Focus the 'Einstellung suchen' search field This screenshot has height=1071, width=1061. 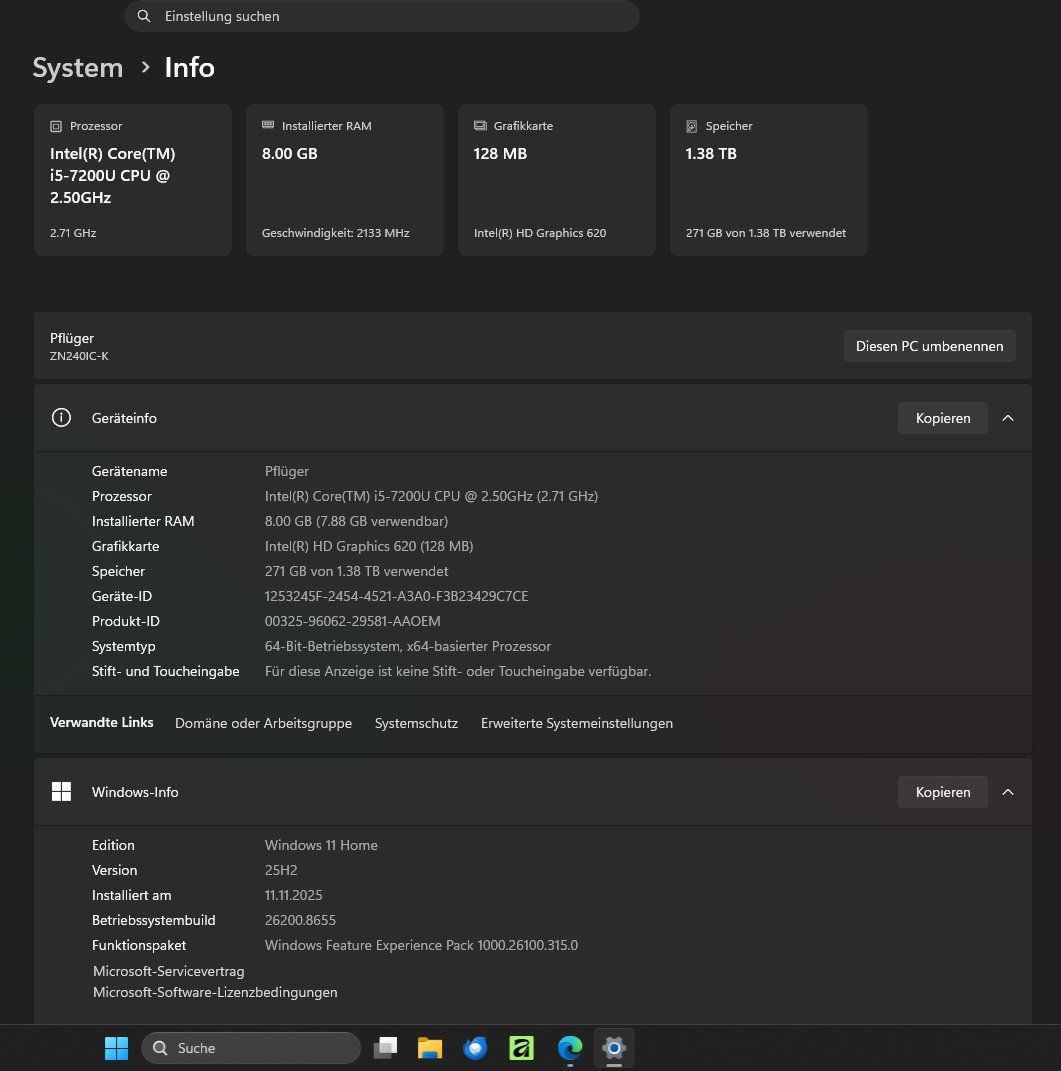(381, 16)
